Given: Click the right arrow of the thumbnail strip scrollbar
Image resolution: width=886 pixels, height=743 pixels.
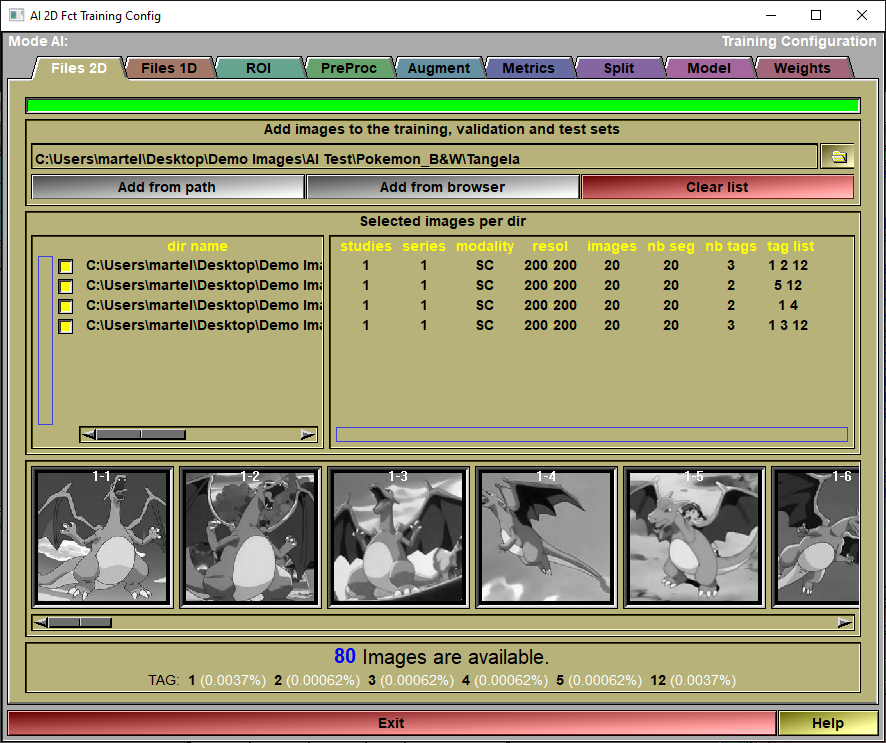Looking at the screenshot, I should (x=845, y=623).
